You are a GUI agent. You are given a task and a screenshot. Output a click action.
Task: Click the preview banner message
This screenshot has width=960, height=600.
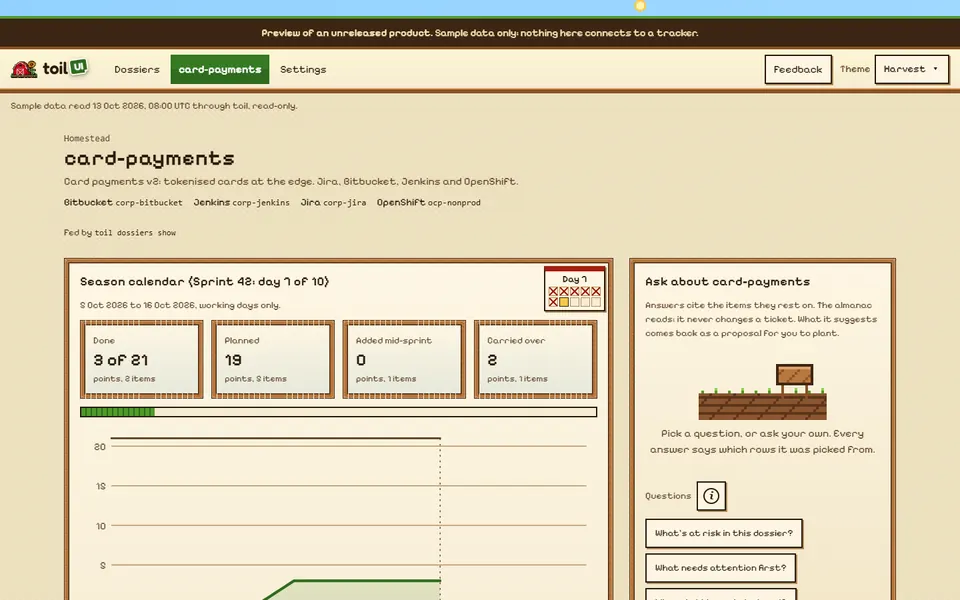tap(480, 33)
